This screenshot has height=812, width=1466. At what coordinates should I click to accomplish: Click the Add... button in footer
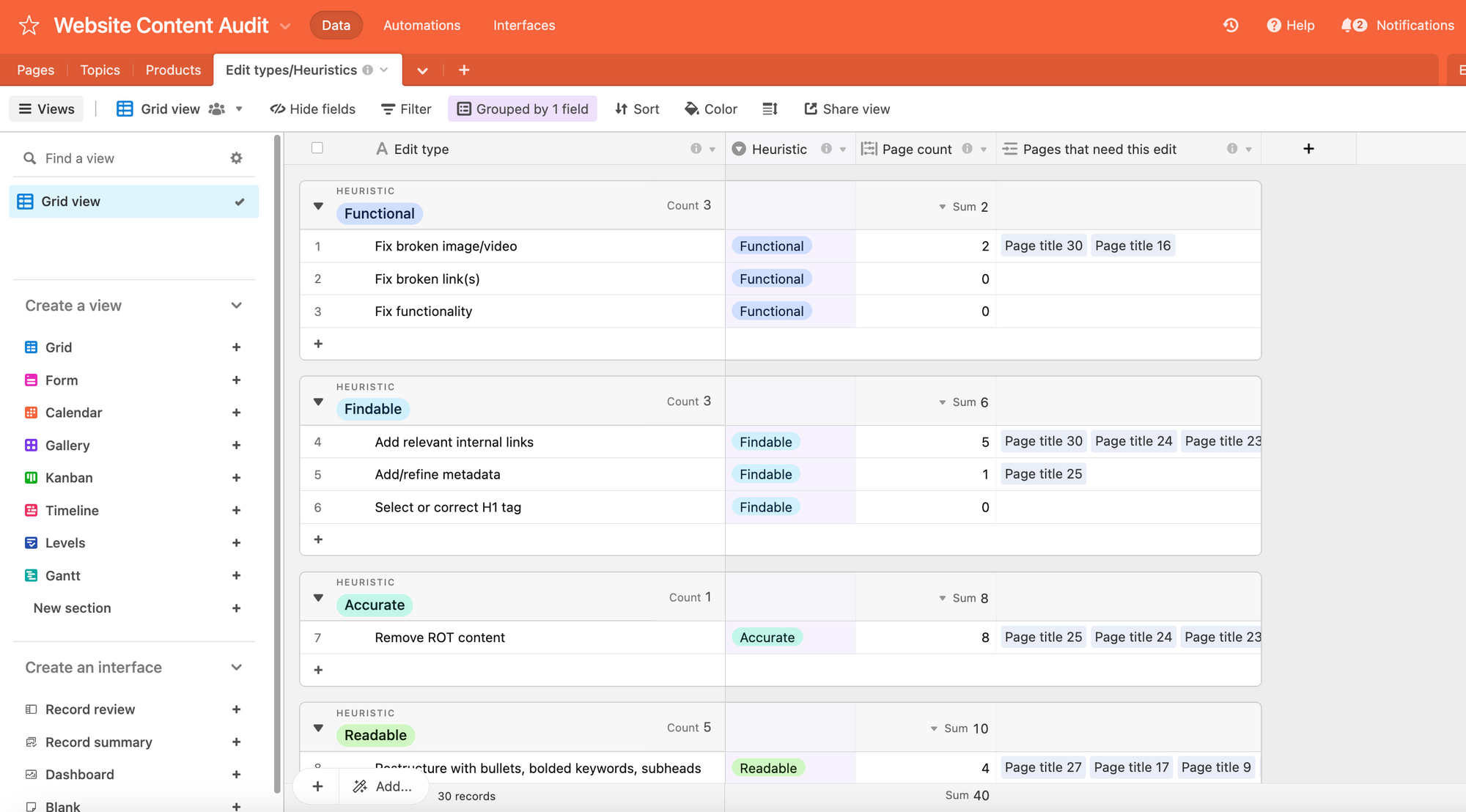(383, 786)
